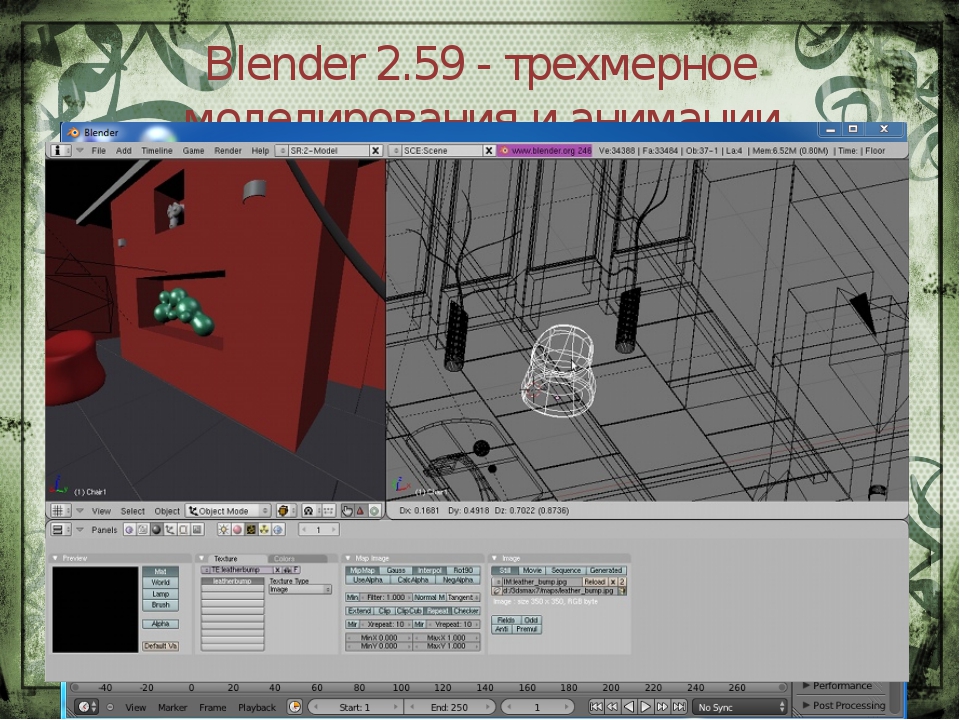Select the Repeat extension mode
Screen dimensions: 960x720
[x=438, y=611]
